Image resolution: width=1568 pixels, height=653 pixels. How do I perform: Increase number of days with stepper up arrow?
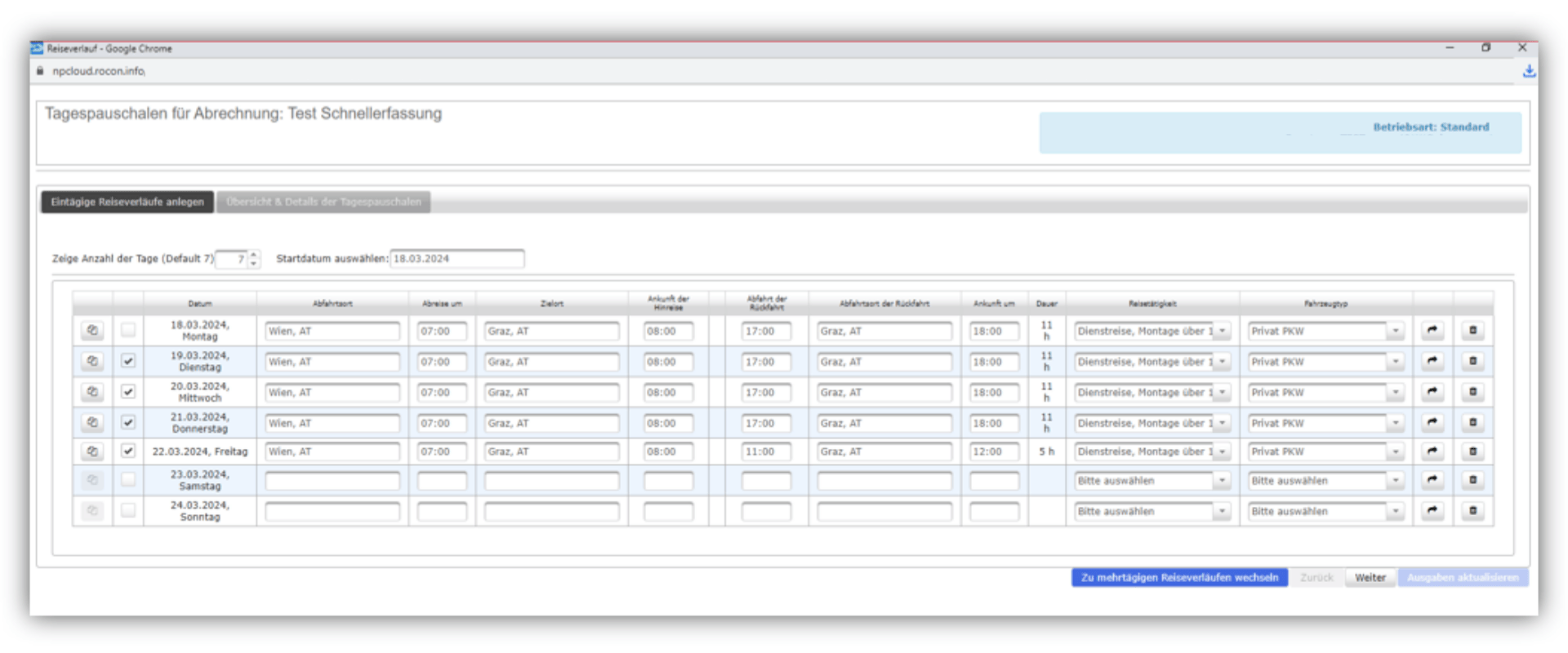[x=254, y=254]
